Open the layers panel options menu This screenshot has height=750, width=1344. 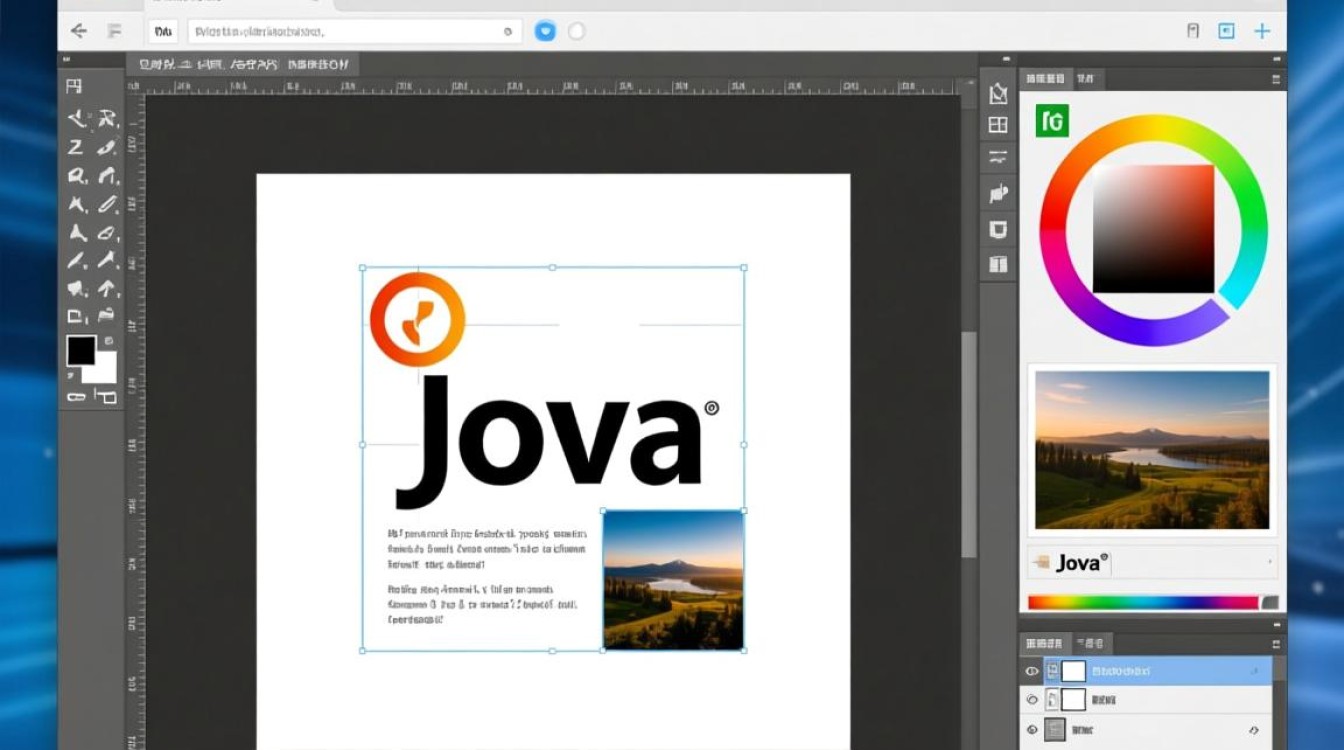pyautogui.click(x=1275, y=644)
